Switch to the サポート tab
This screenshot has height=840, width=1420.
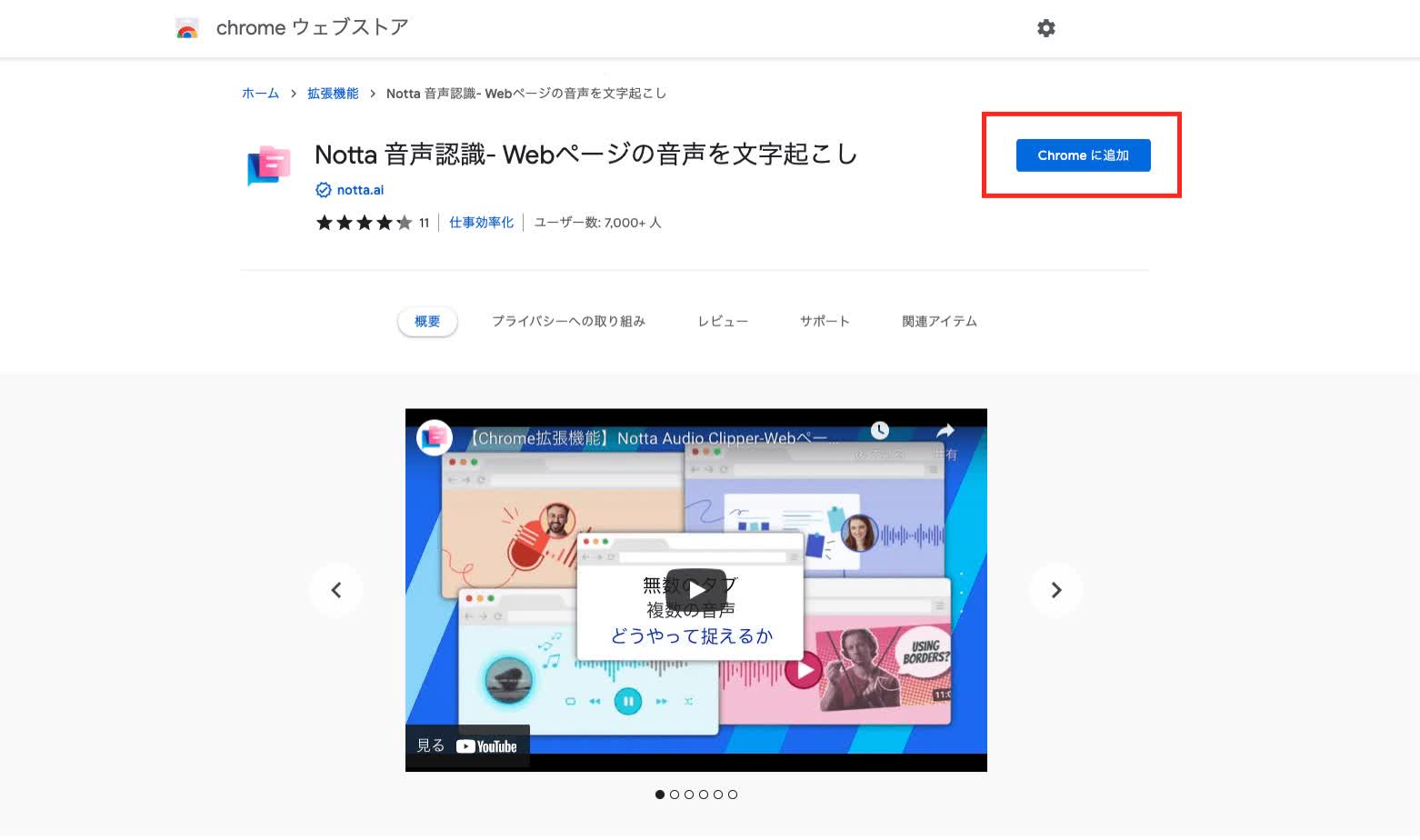point(825,322)
